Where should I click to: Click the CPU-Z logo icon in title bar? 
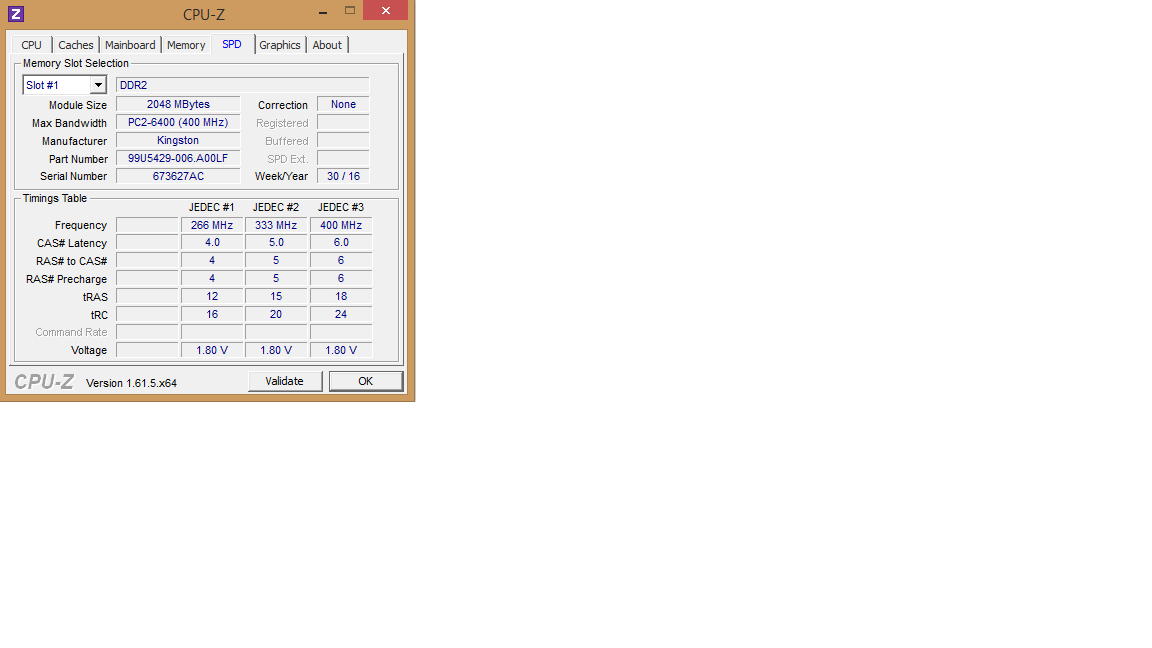[15, 14]
